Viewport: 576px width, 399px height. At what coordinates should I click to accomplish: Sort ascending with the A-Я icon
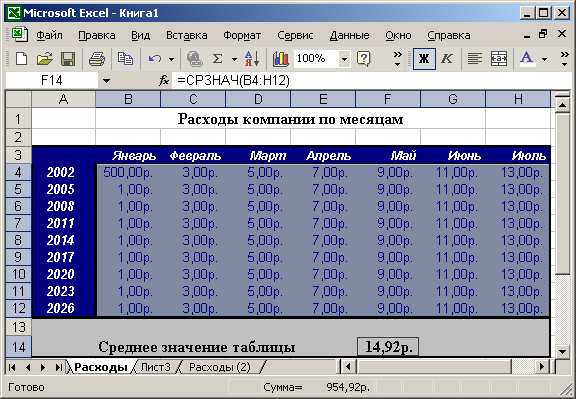pyautogui.click(x=252, y=58)
